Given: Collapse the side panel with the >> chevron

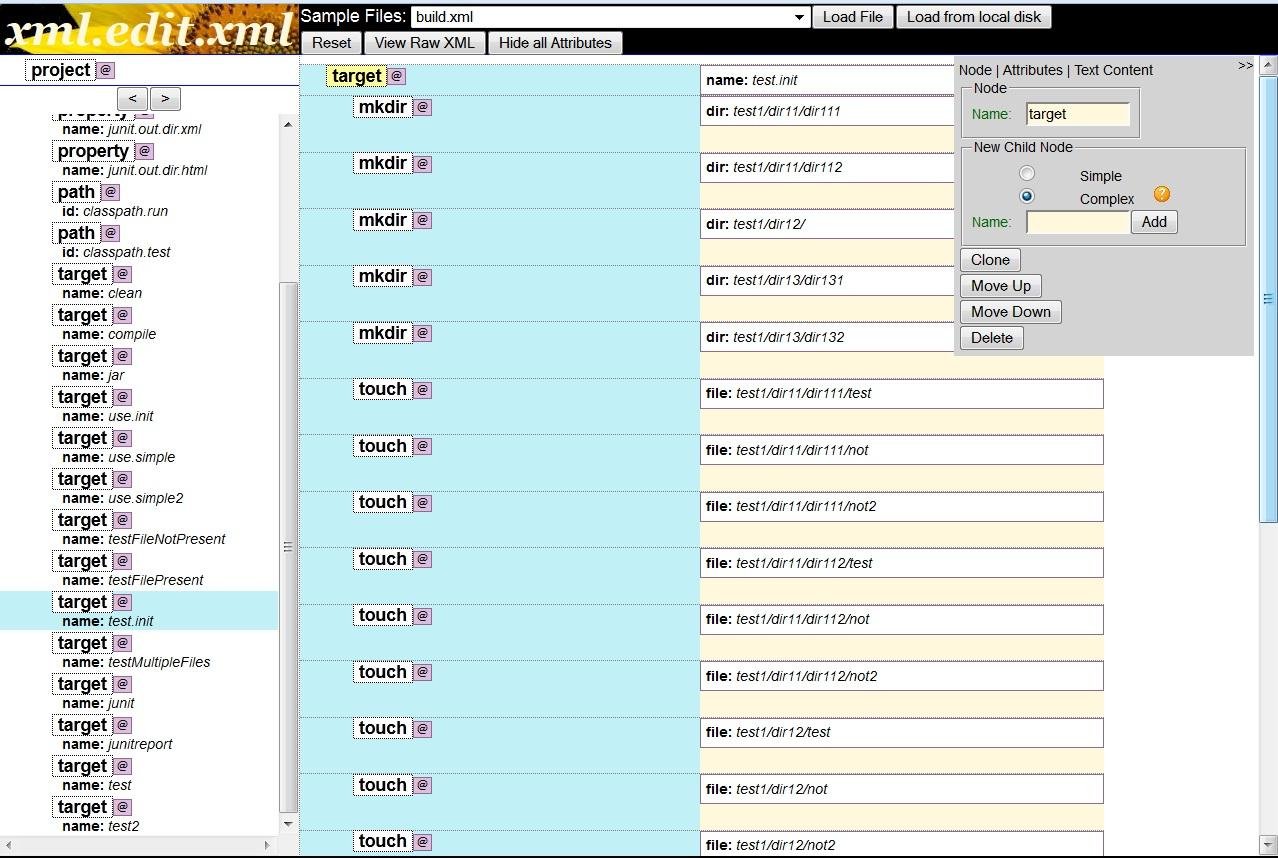Looking at the screenshot, I should 1245,64.
